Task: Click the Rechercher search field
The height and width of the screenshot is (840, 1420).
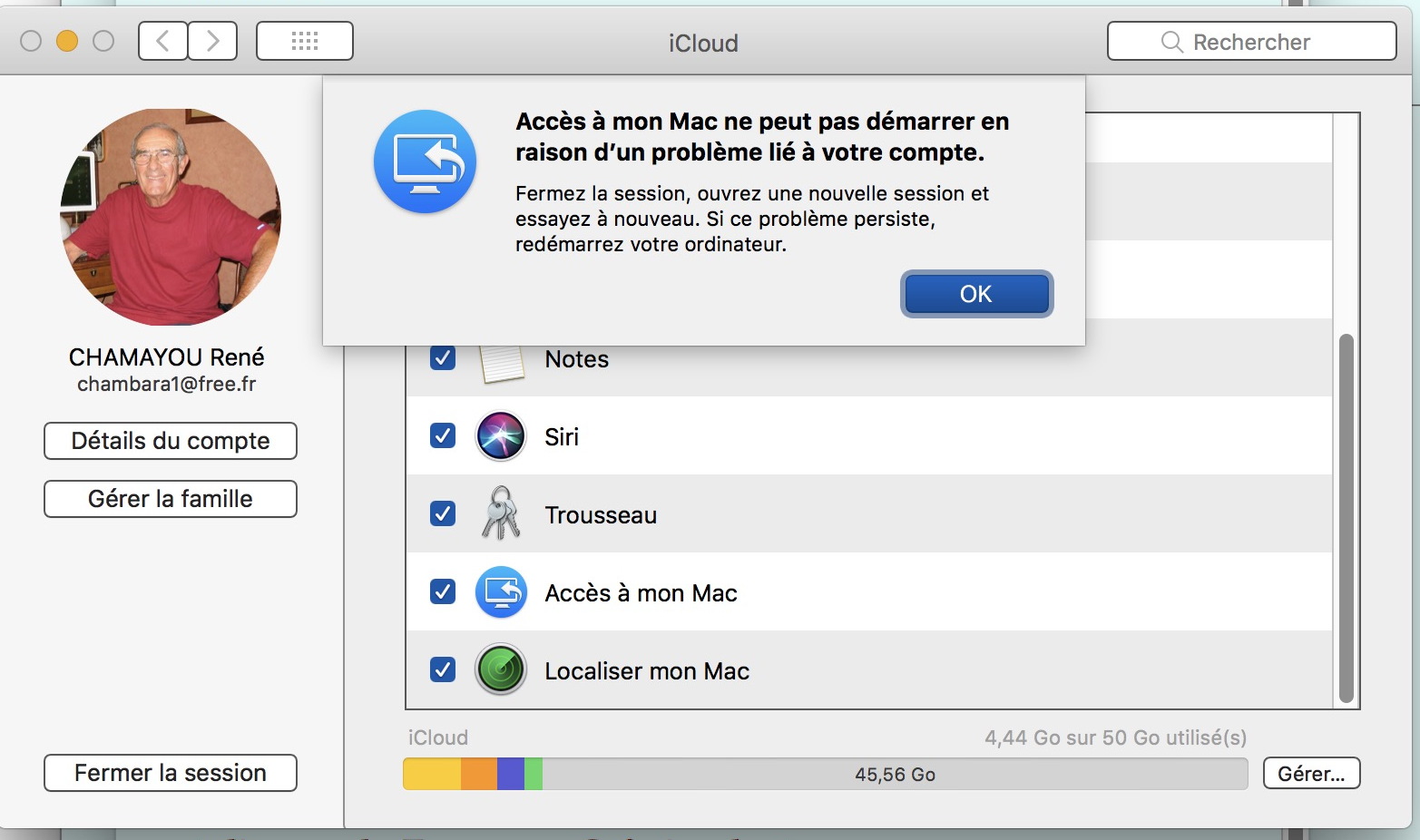Action: pyautogui.click(x=1252, y=42)
